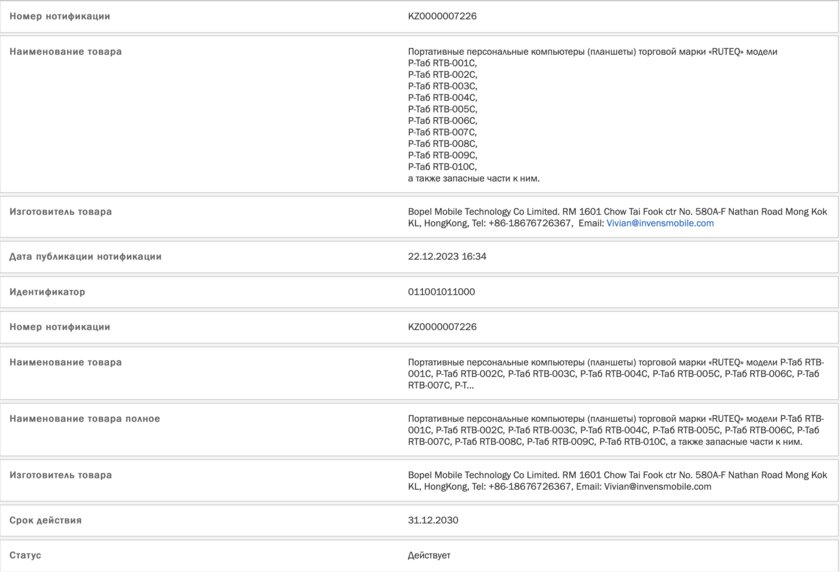The height and width of the screenshot is (572, 840).
Task: Select model line Р-Таб RTB-006C
Action: [442, 121]
